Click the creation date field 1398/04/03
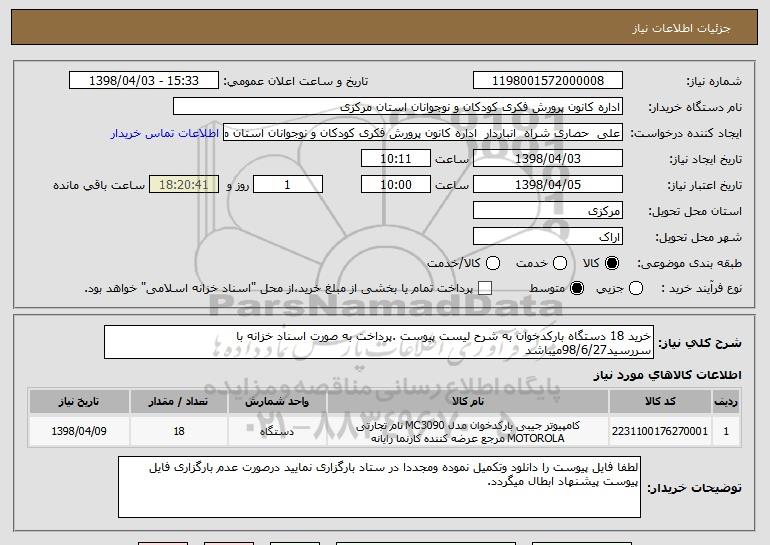Image resolution: width=770 pixels, height=545 pixels. [548, 159]
